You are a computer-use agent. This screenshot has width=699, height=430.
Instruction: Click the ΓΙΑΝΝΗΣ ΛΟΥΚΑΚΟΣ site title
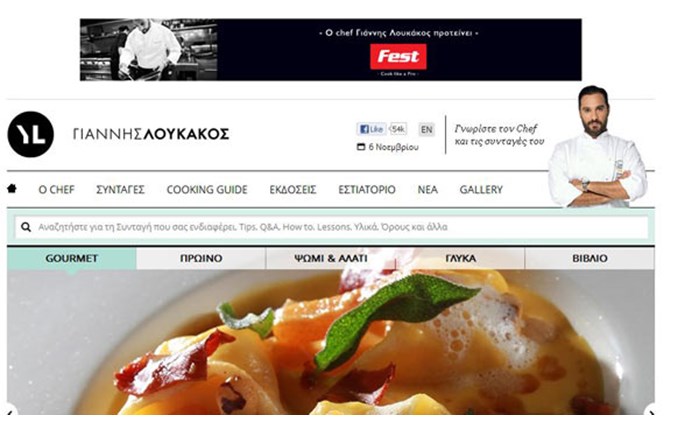(151, 134)
